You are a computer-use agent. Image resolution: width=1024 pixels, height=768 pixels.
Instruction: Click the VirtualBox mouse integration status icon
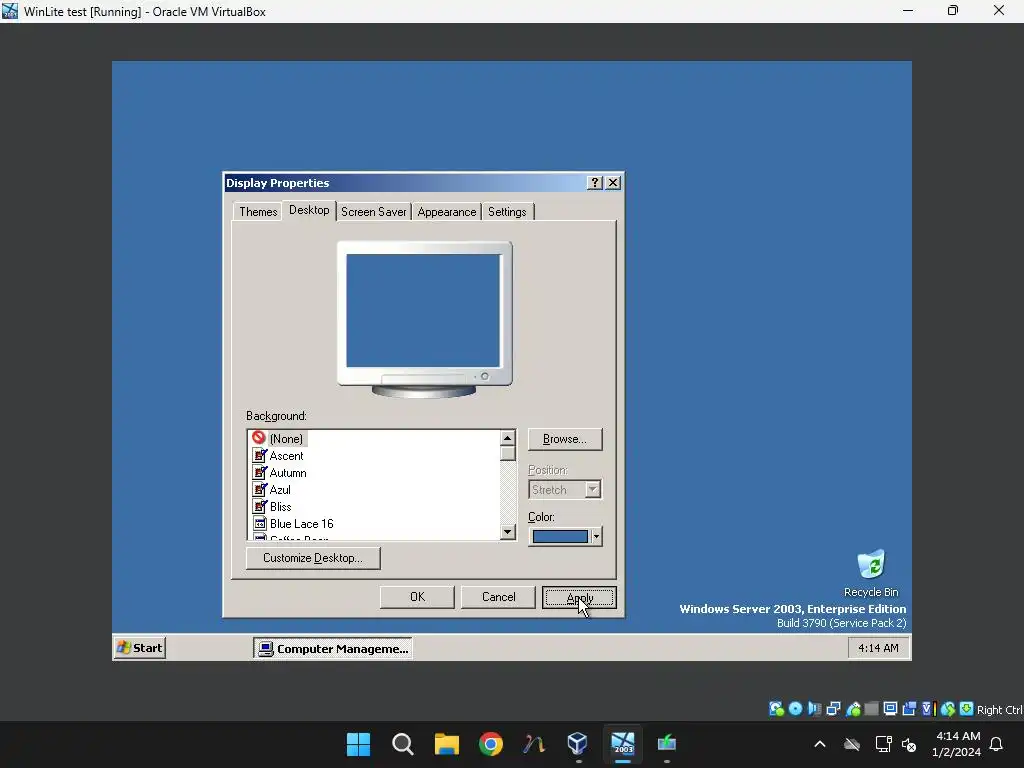(948, 709)
